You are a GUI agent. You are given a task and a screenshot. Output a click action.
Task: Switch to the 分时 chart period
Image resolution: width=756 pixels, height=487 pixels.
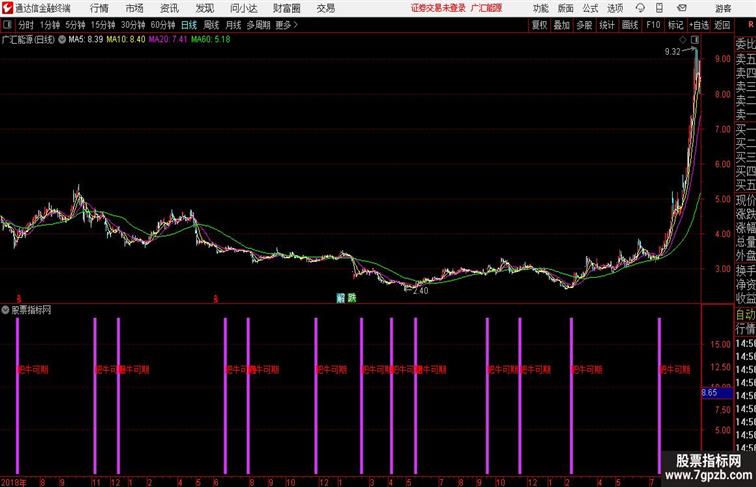click(26, 25)
